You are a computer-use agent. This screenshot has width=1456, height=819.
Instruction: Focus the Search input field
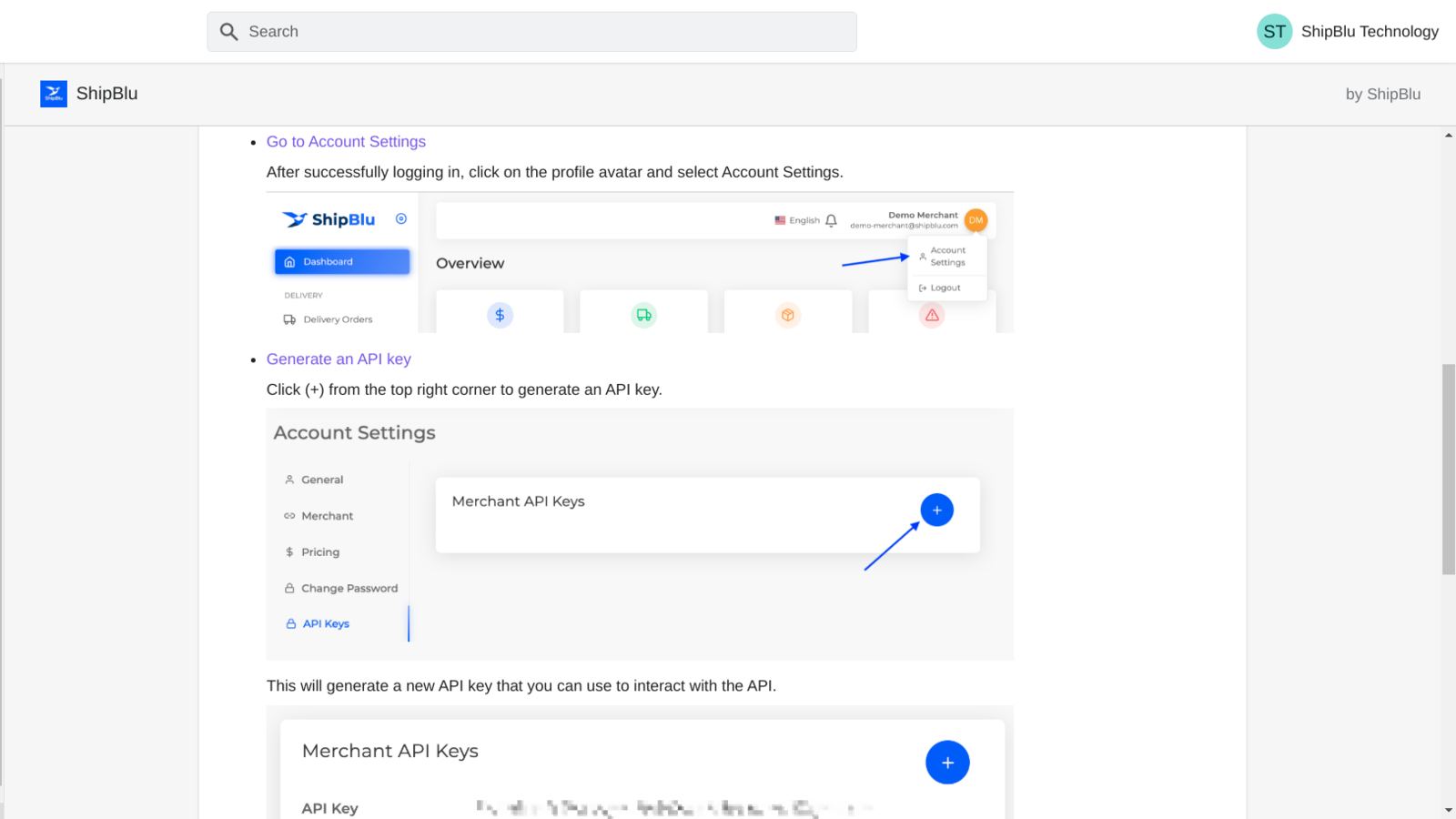coord(531,32)
